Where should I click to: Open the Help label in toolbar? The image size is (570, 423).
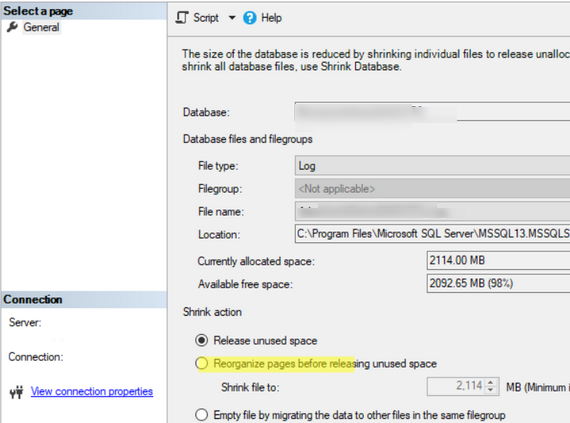(x=271, y=18)
